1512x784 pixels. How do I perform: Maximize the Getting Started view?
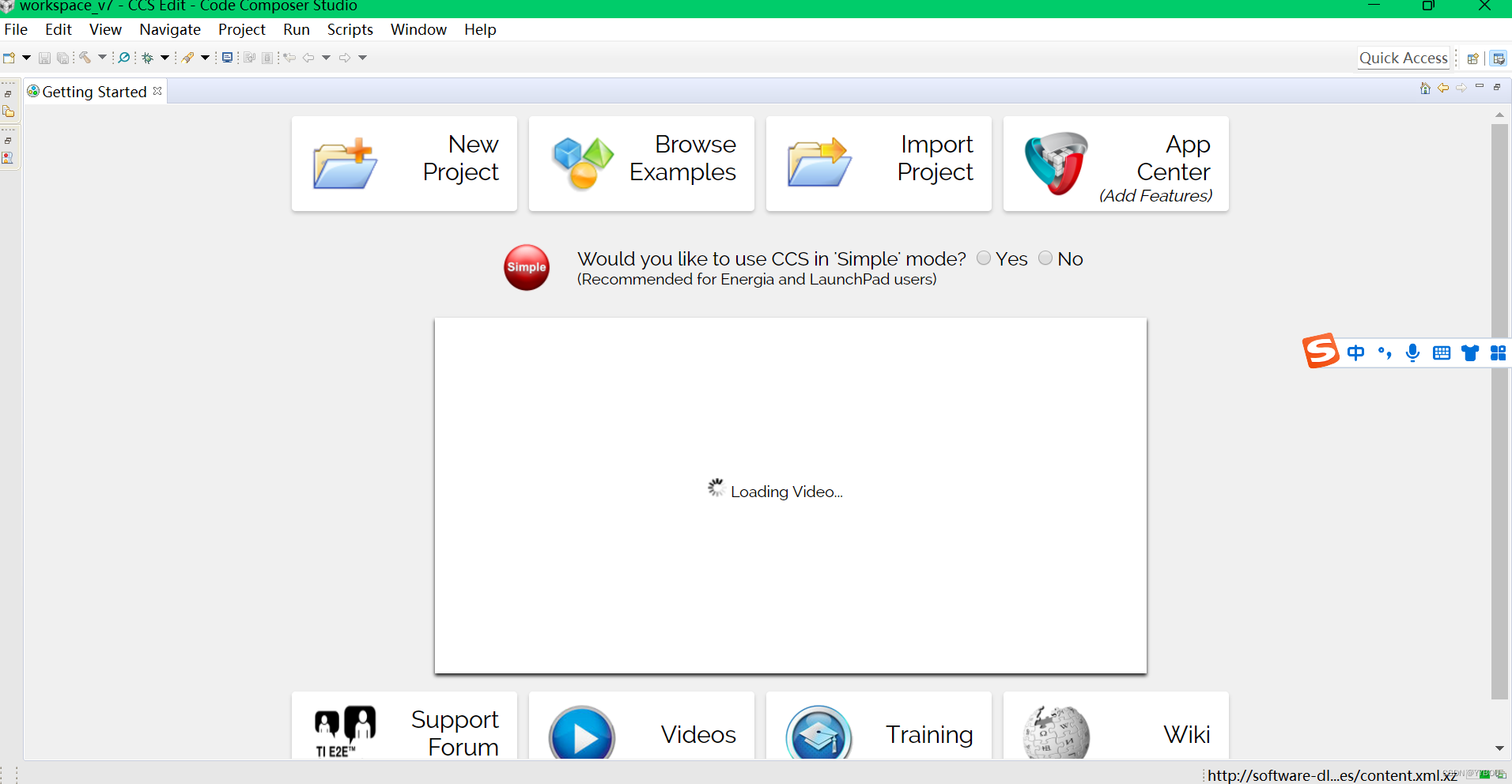[1497, 87]
